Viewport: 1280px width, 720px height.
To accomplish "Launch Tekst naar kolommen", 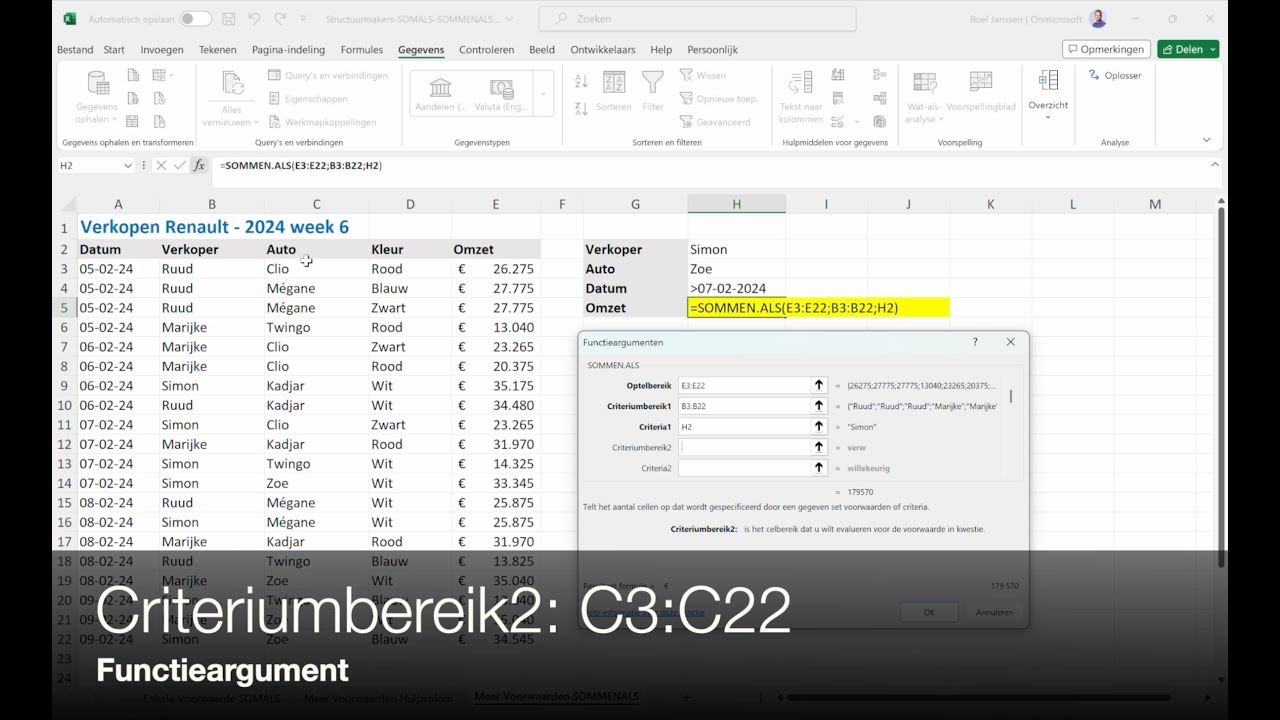I will point(801,96).
